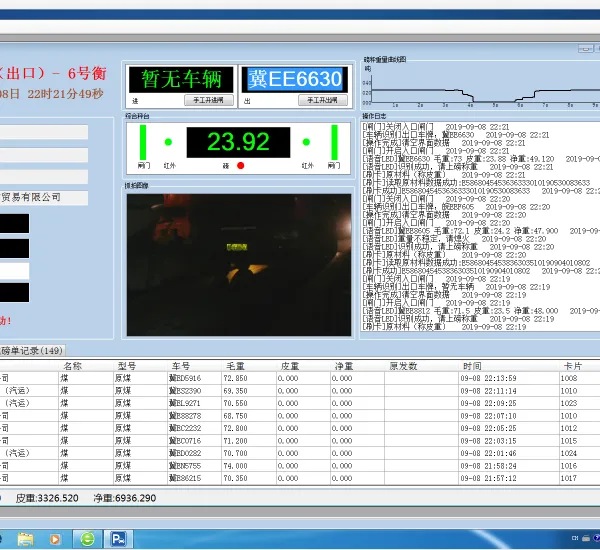Screen dimensions: 600x550
Task: Click the 车号 column header
Action: (181, 366)
